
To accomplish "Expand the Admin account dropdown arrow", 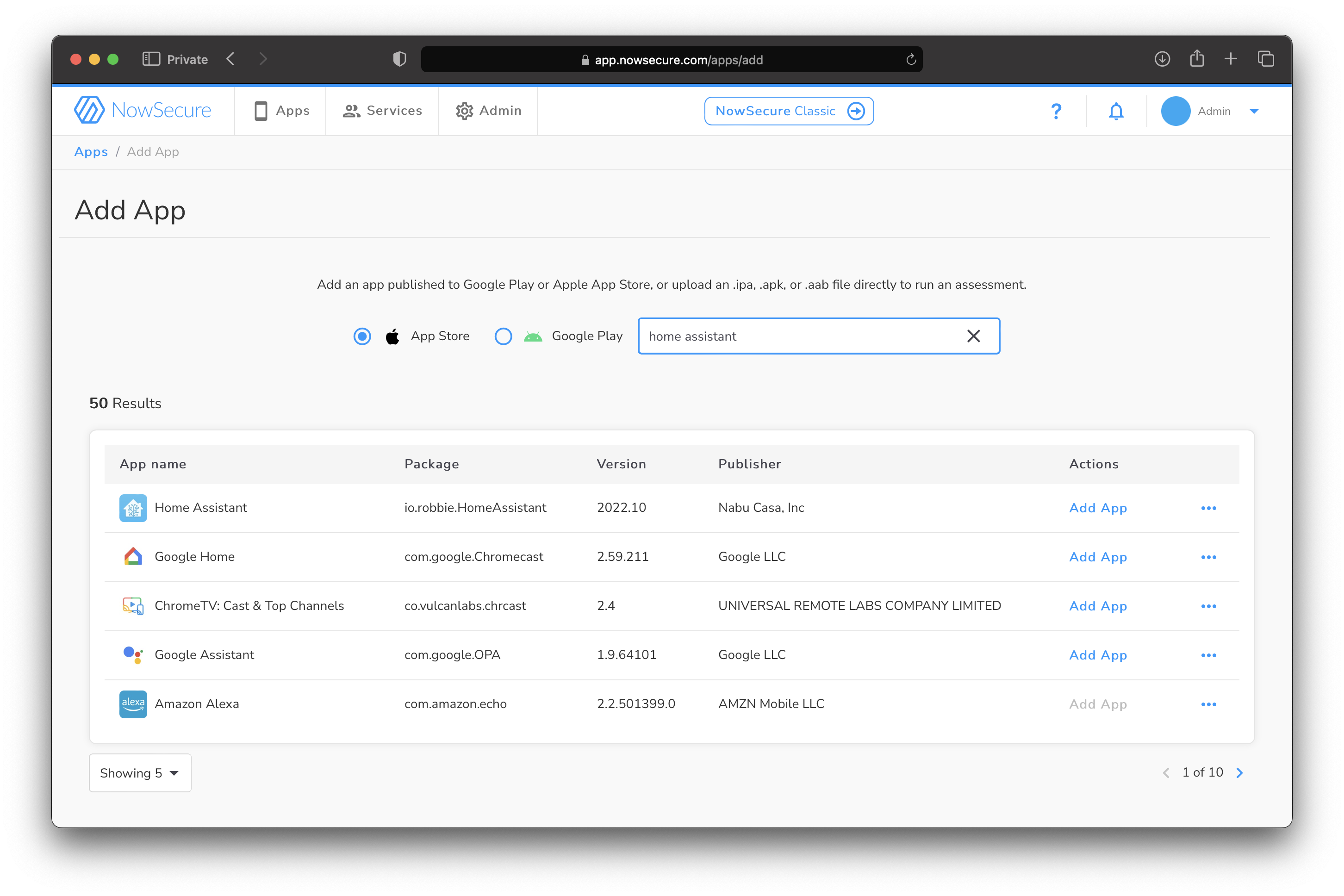I will pyautogui.click(x=1254, y=112).
